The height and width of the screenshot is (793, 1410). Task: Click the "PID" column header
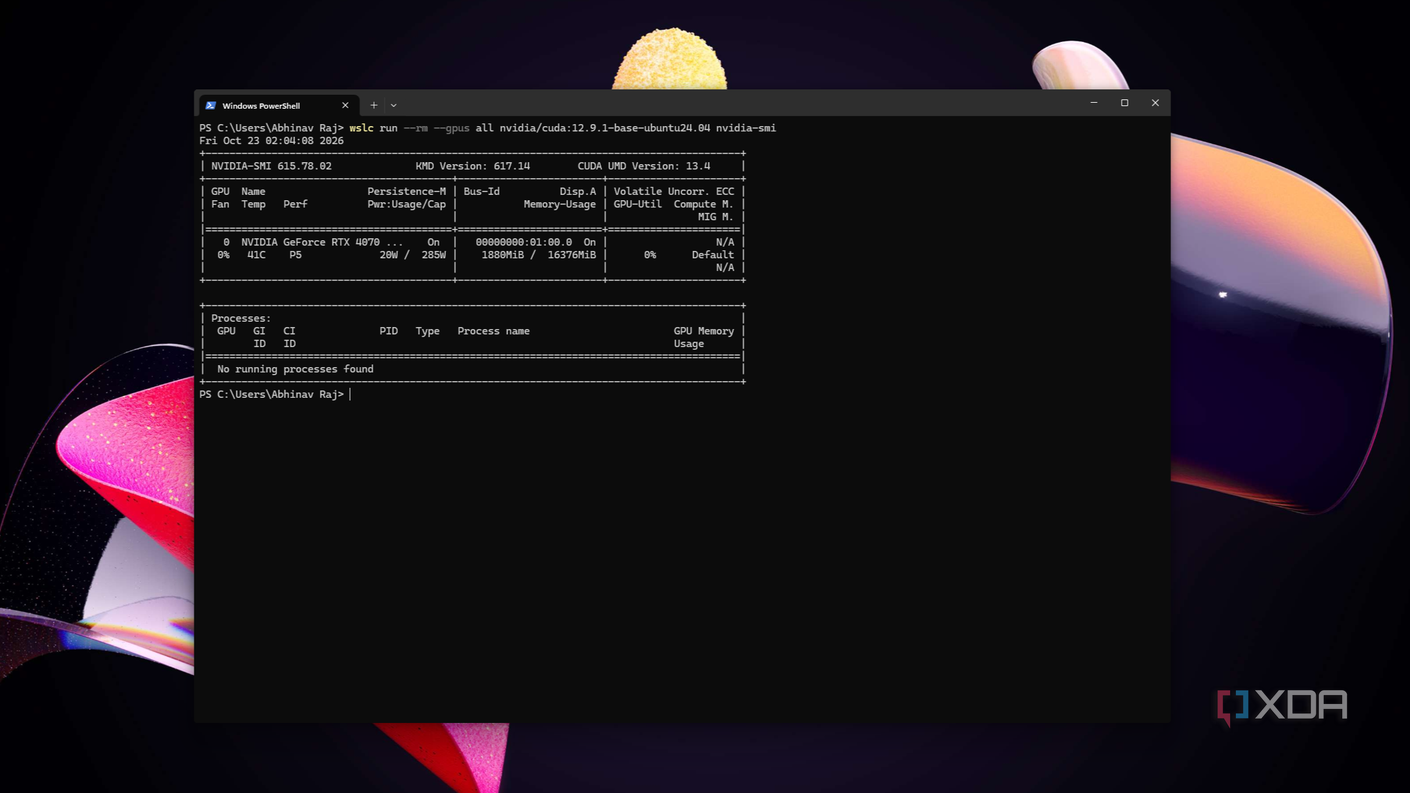pyautogui.click(x=388, y=331)
